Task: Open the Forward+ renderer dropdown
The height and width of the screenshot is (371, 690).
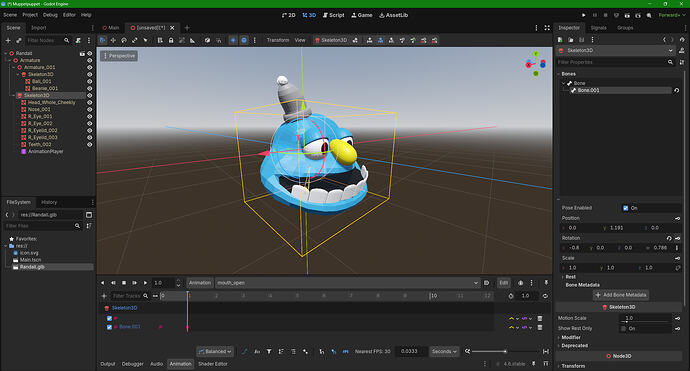Action: (x=672, y=15)
